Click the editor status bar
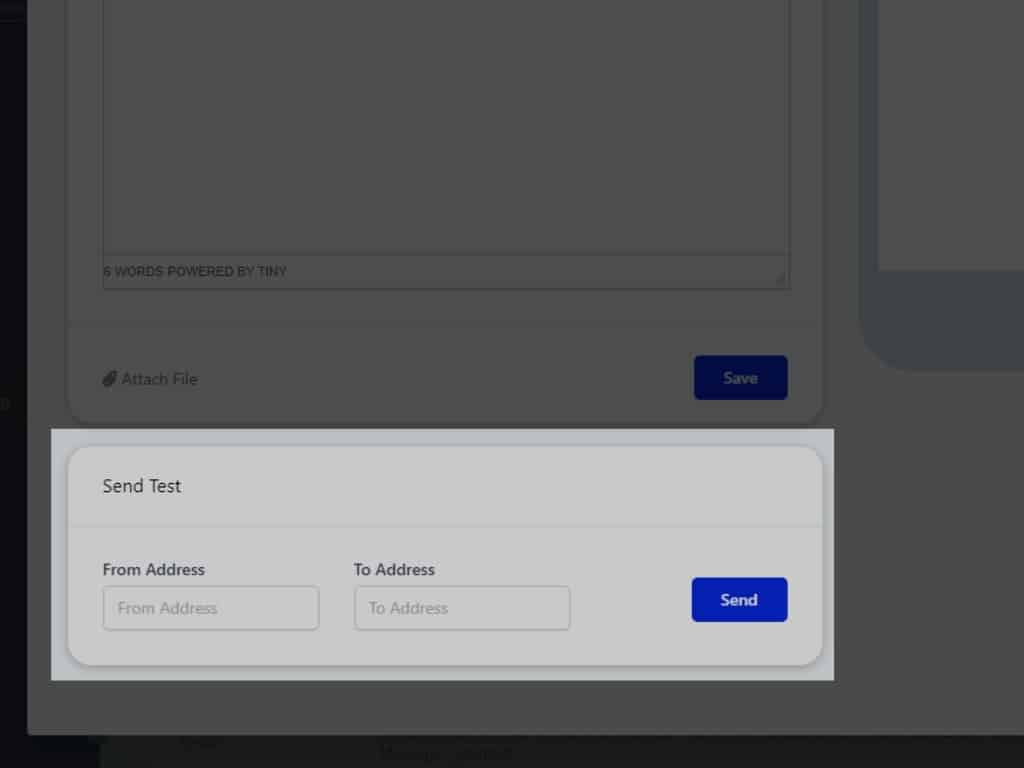This screenshot has height=768, width=1024. click(500, 272)
